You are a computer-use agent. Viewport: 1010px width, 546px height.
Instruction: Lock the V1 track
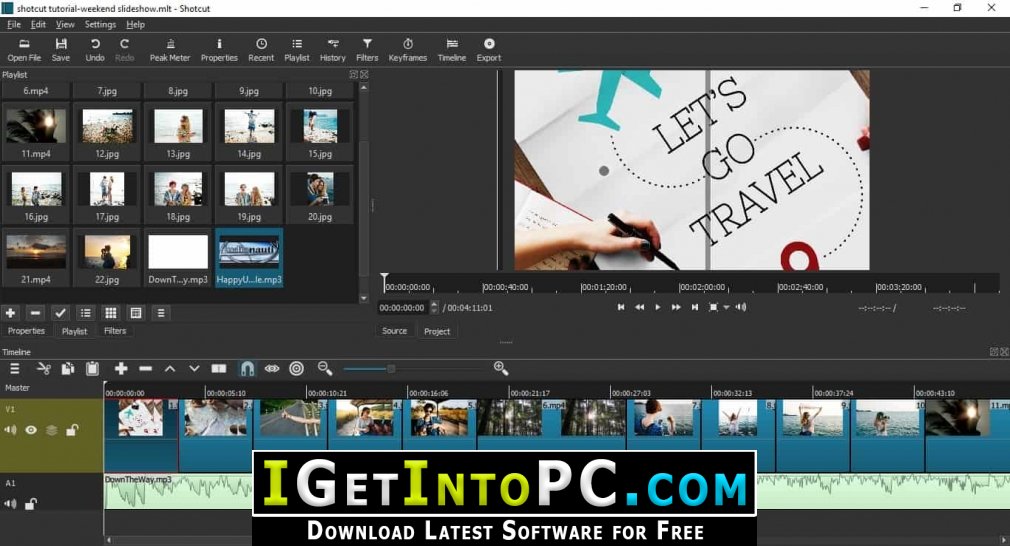point(72,429)
